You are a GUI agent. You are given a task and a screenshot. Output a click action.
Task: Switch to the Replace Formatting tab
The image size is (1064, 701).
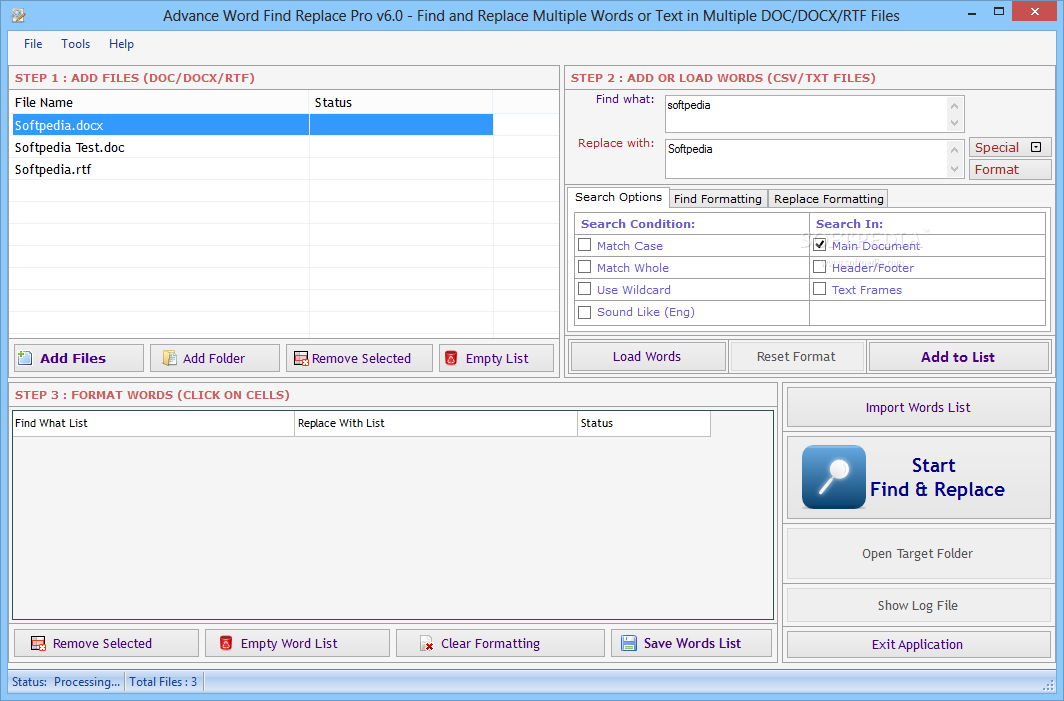coord(829,199)
